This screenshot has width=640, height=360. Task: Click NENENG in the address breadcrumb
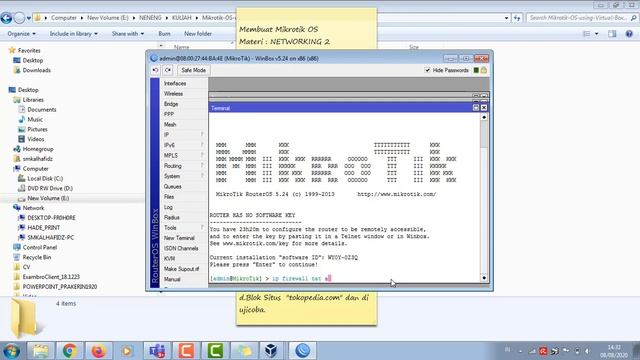click(150, 18)
